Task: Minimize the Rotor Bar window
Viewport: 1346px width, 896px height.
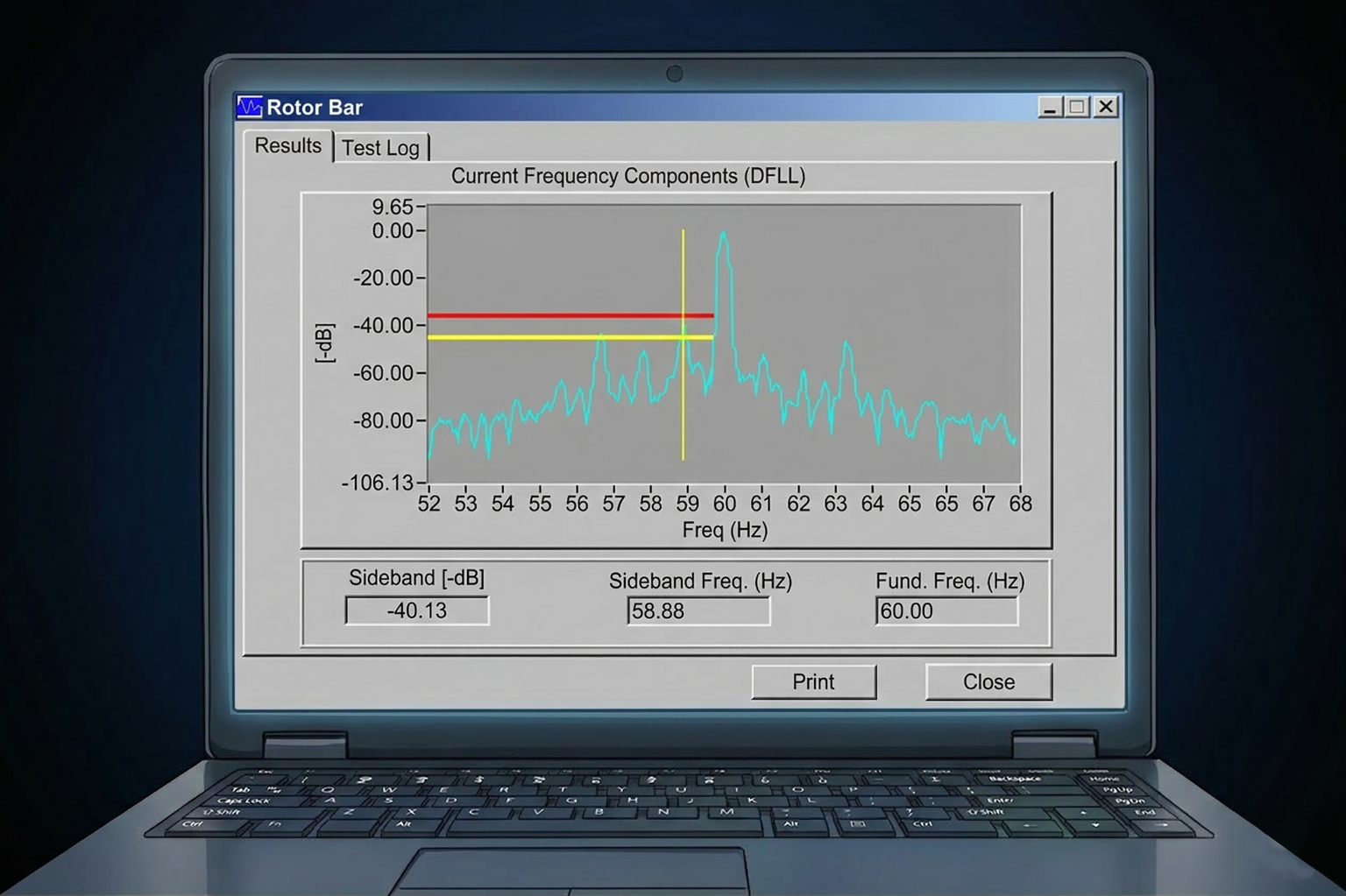Action: pyautogui.click(x=1050, y=107)
